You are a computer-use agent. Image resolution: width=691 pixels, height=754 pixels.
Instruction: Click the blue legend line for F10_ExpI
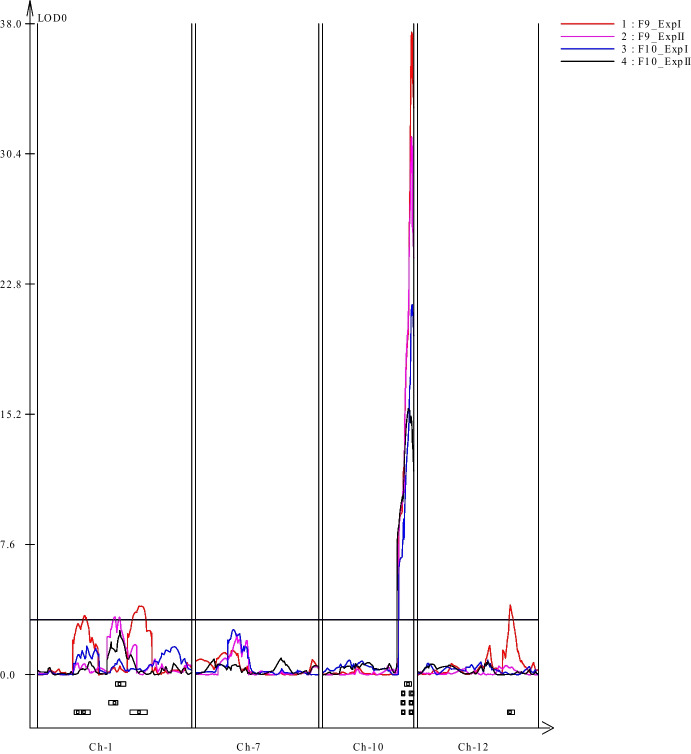pyautogui.click(x=588, y=49)
